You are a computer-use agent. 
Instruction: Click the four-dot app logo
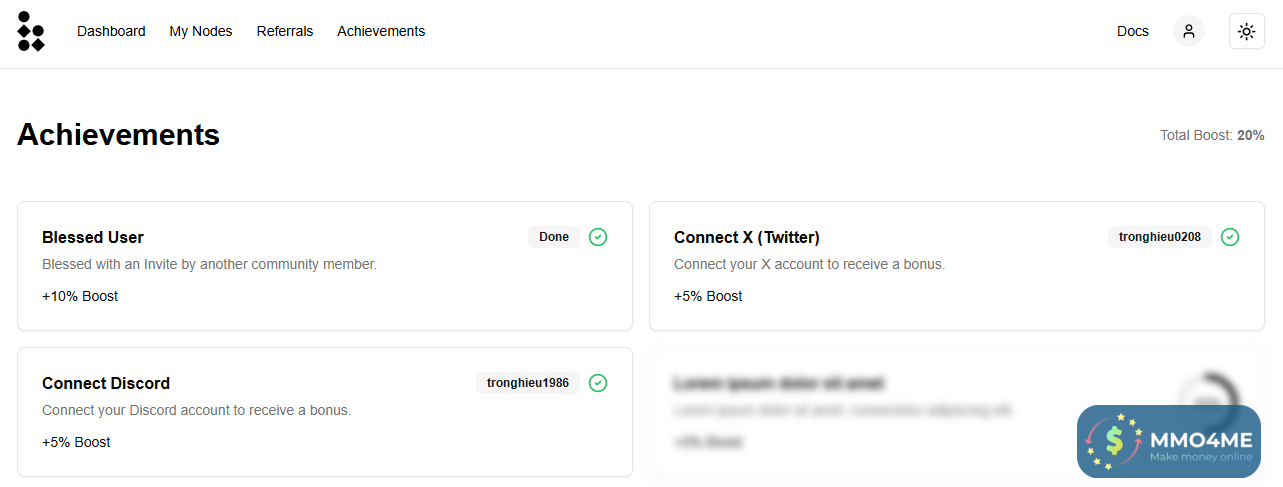pyautogui.click(x=31, y=32)
